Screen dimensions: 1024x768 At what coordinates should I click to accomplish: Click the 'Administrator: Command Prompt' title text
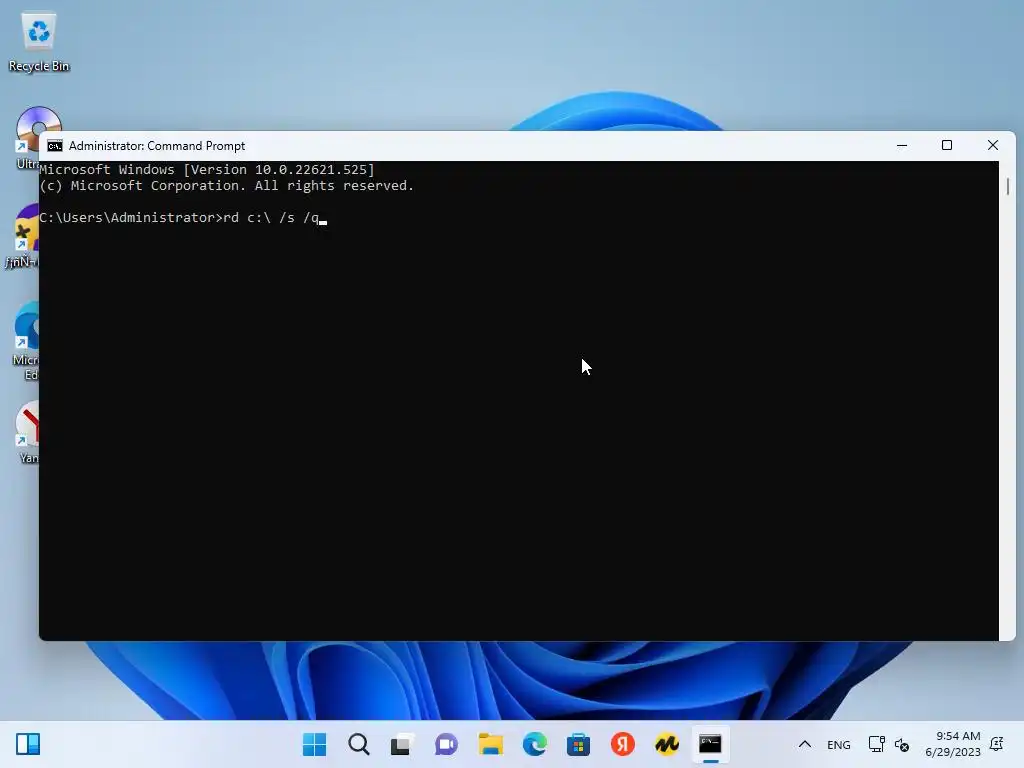157,146
